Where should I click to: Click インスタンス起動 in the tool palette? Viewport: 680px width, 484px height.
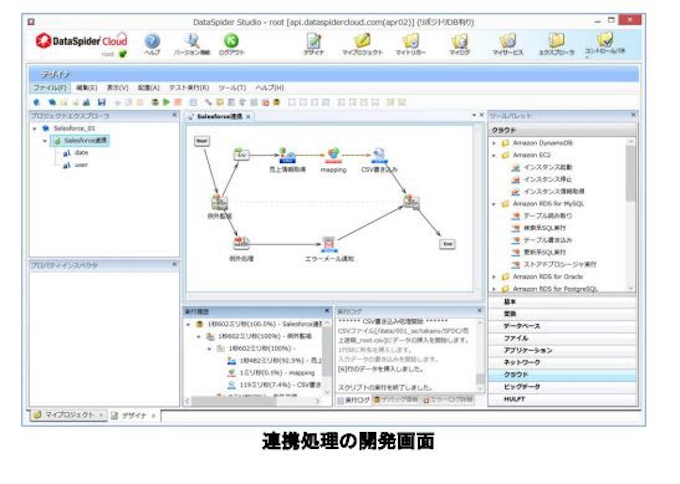[x=549, y=167]
